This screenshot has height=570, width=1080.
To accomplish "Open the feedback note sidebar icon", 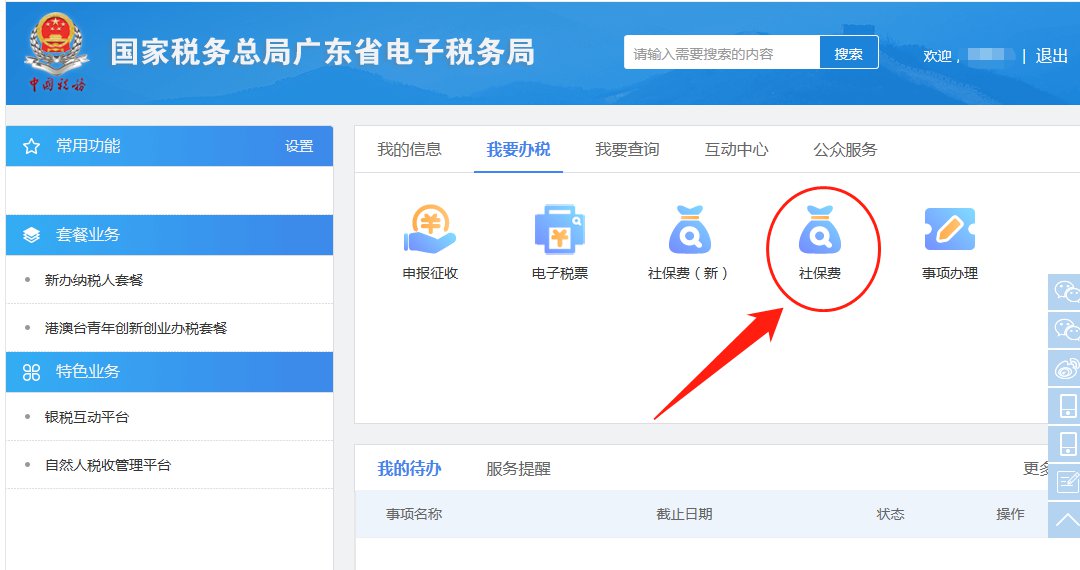I will (1065, 481).
